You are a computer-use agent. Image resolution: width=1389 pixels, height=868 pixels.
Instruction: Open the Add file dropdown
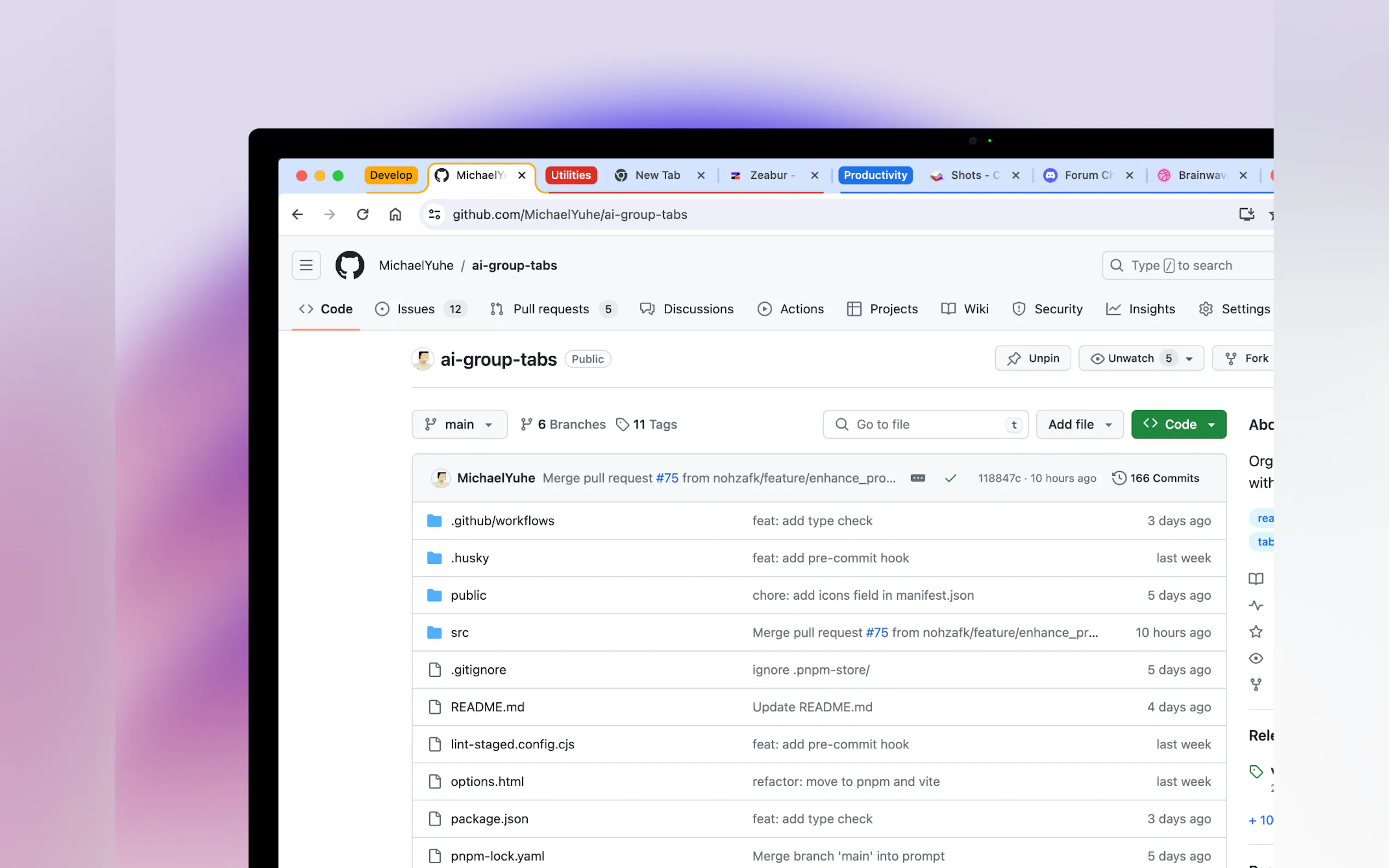pyautogui.click(x=1079, y=424)
